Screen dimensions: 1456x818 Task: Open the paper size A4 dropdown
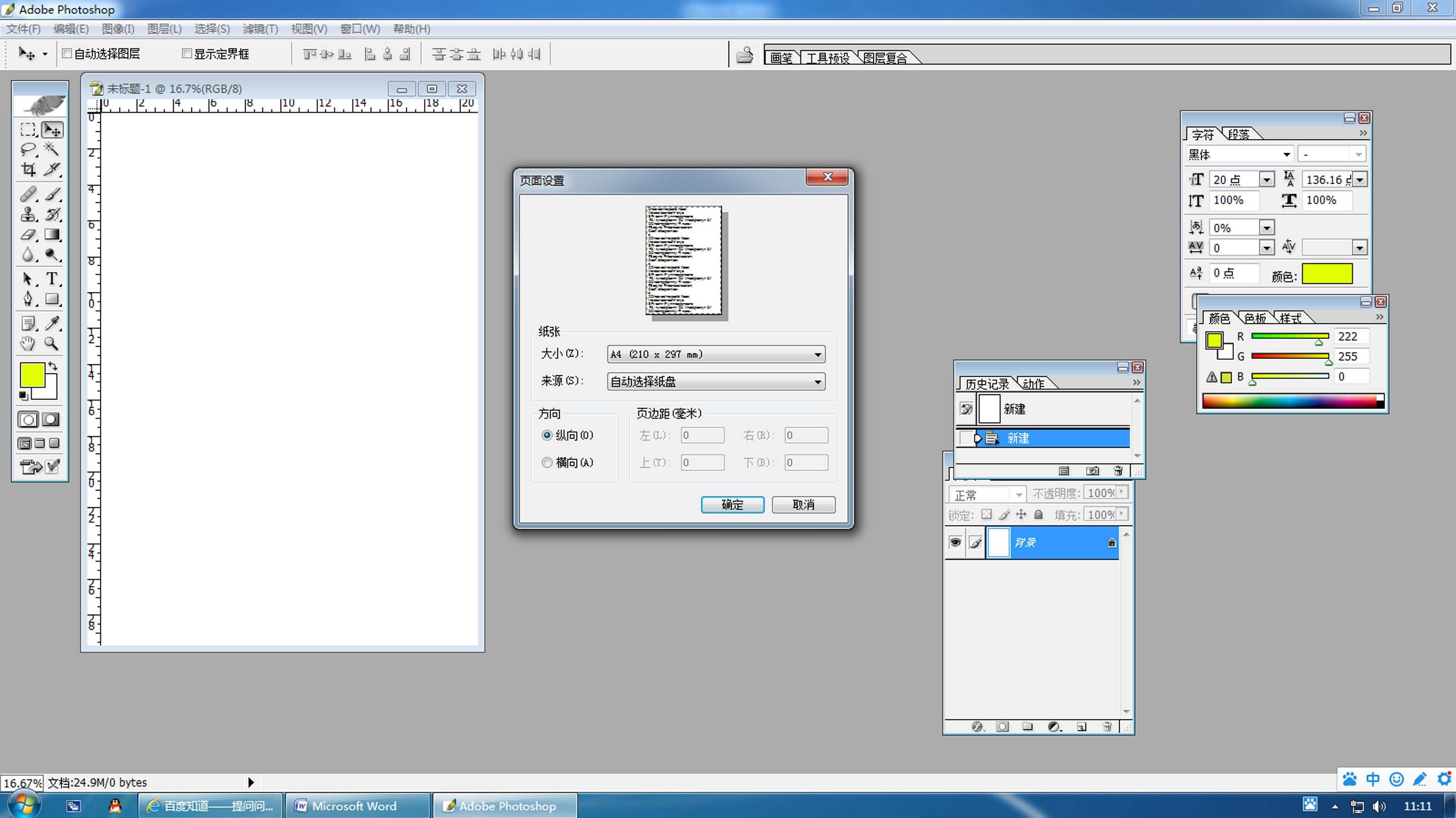(x=817, y=354)
